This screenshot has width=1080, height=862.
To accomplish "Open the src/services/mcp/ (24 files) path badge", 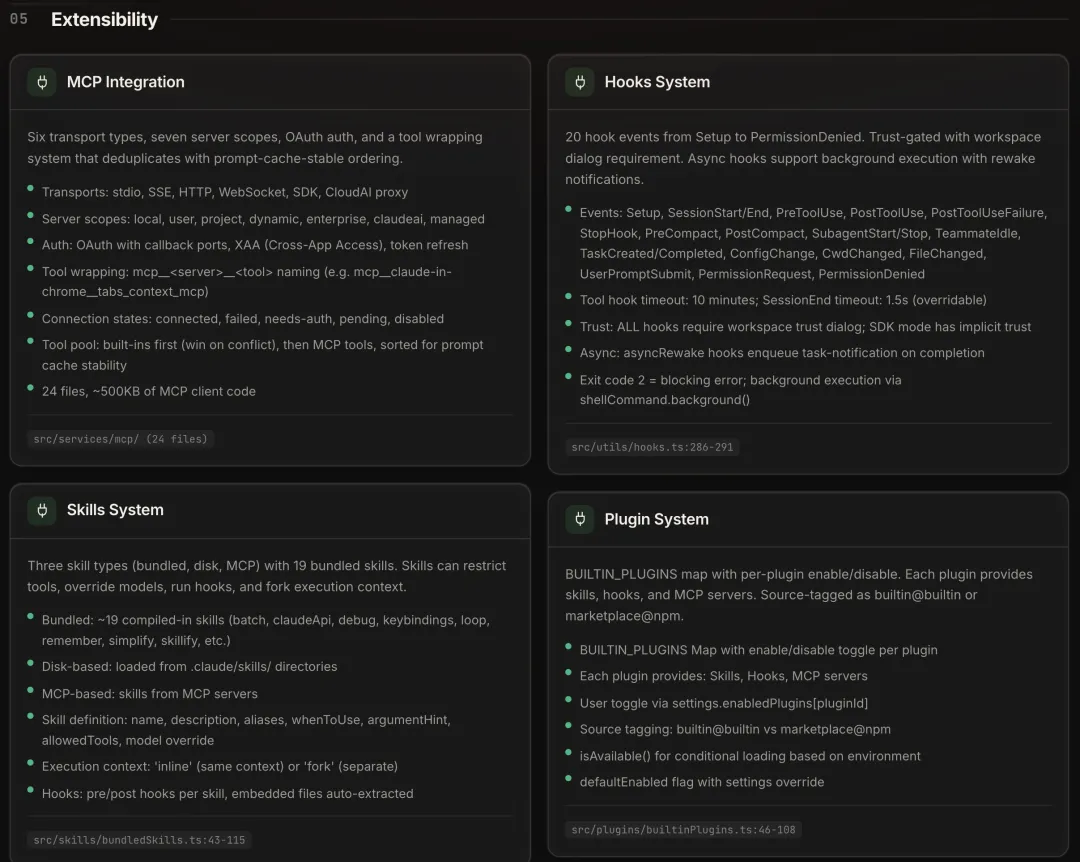I will (x=120, y=439).
